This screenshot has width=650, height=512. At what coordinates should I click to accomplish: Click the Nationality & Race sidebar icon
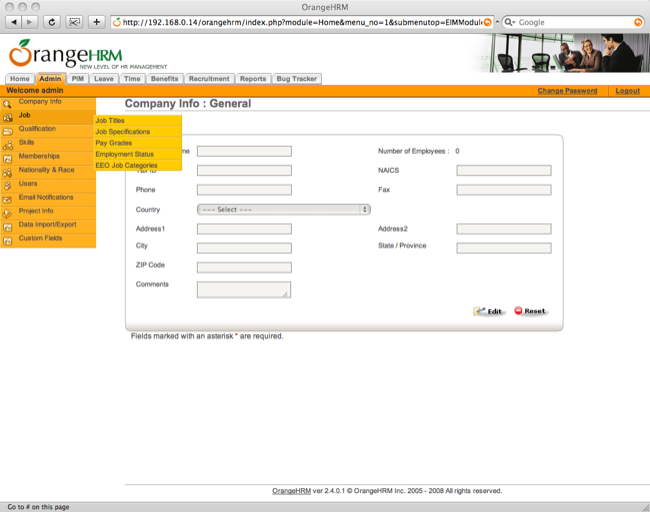click(x=7, y=173)
